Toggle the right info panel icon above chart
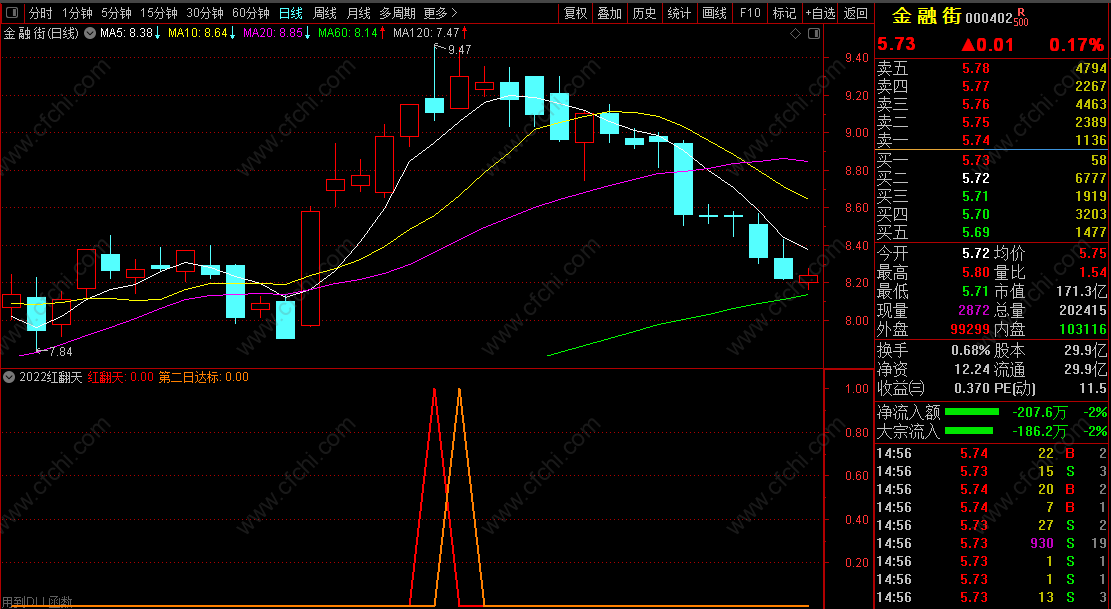 pos(814,33)
